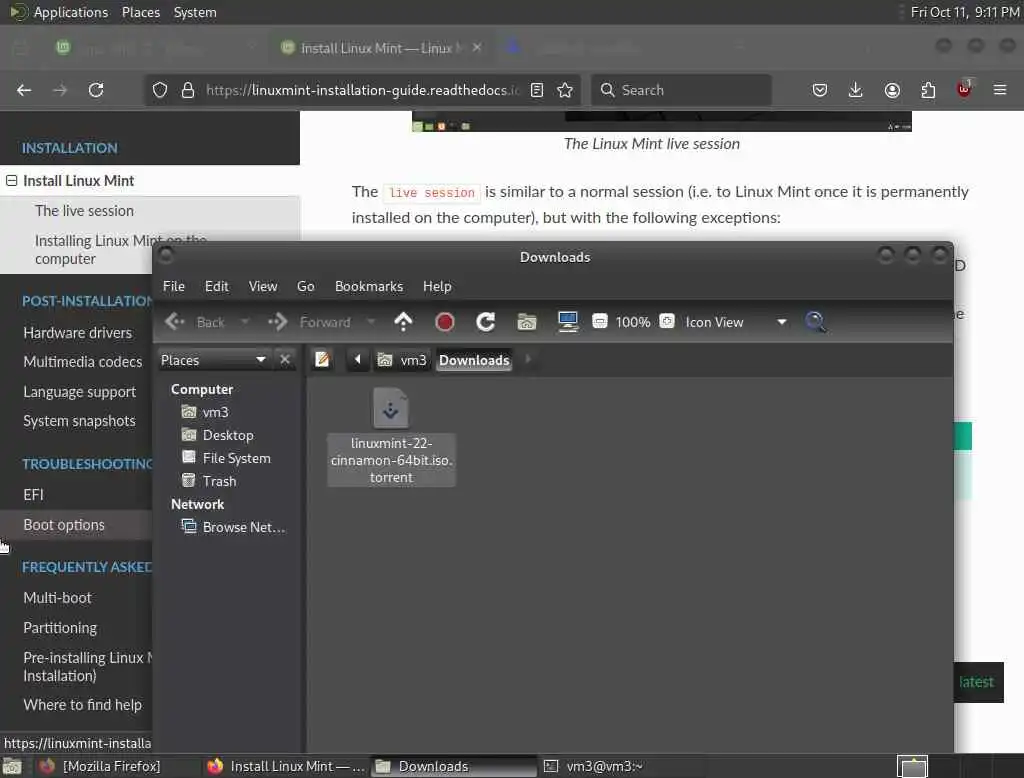1024x778 pixels.
Task: Stop loading in file manager
Action: (445, 322)
